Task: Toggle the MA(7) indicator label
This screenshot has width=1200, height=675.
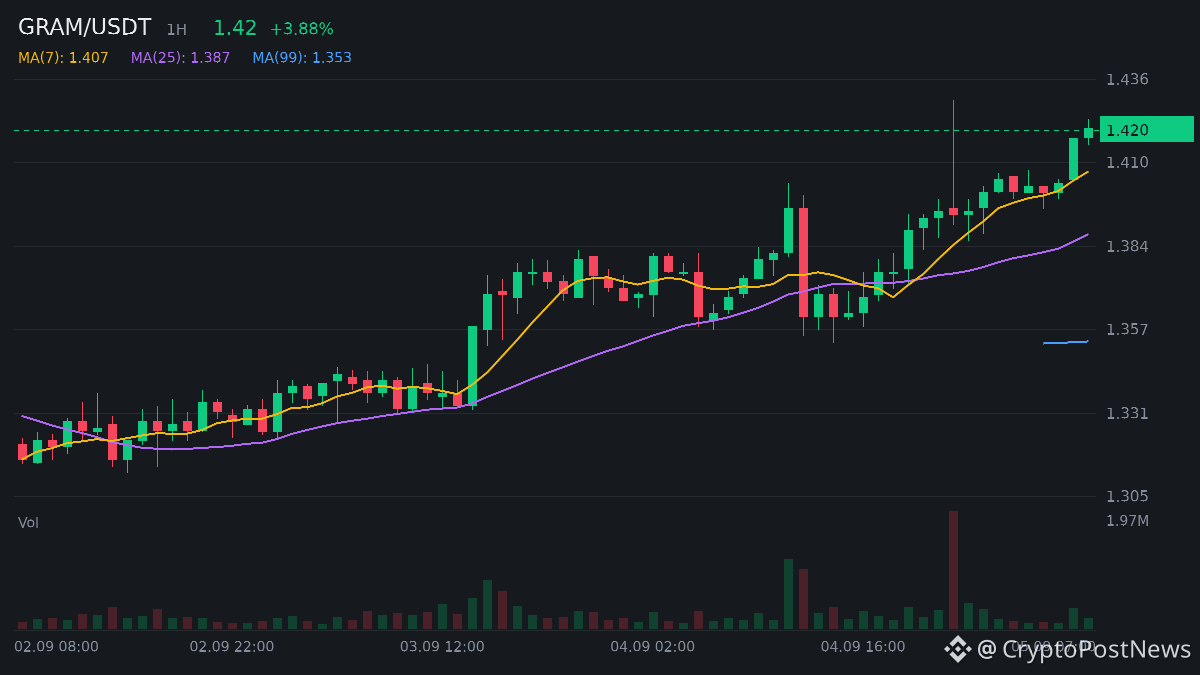Action: [63, 58]
